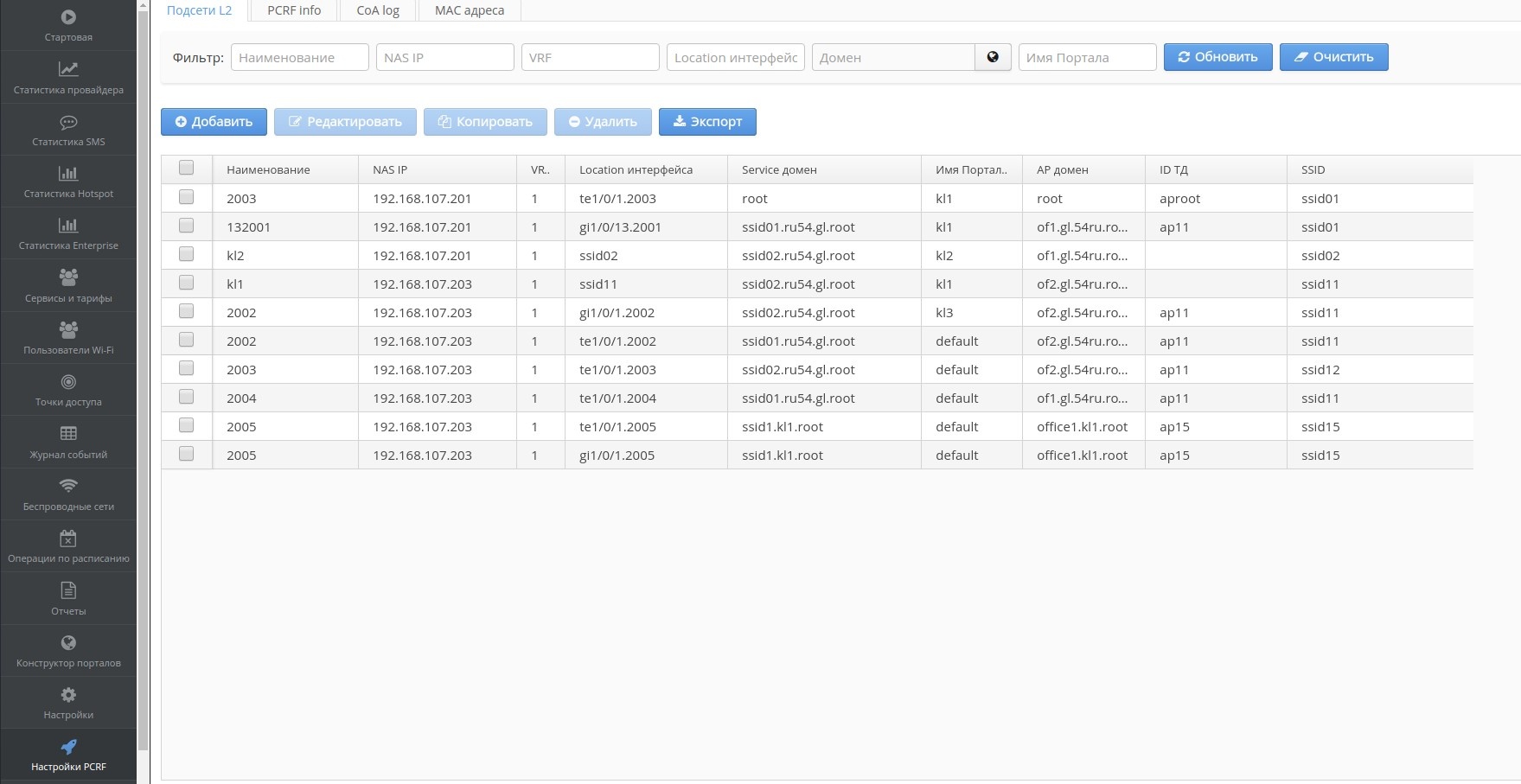
Task: Toggle select-all checkbox in table header
Action: pos(186,169)
